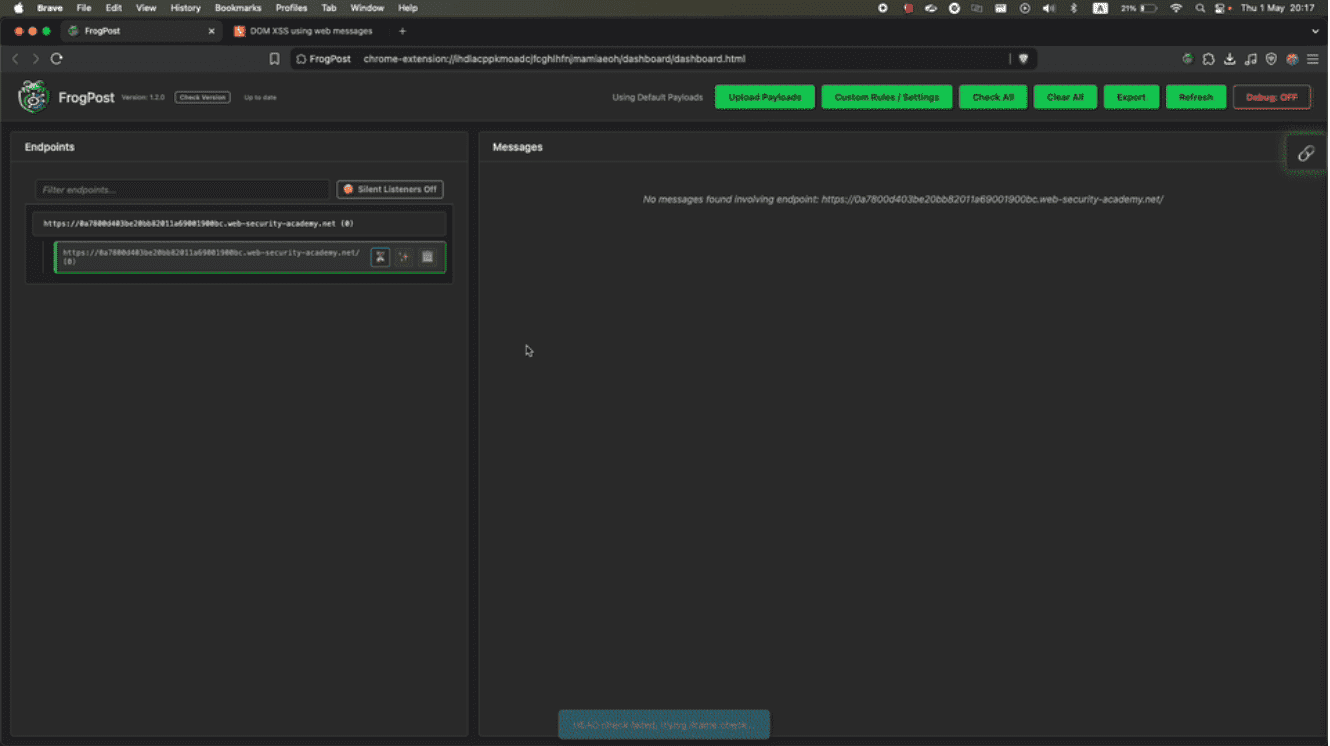Open the browser downloads icon
The image size is (1330, 746).
point(1230,59)
